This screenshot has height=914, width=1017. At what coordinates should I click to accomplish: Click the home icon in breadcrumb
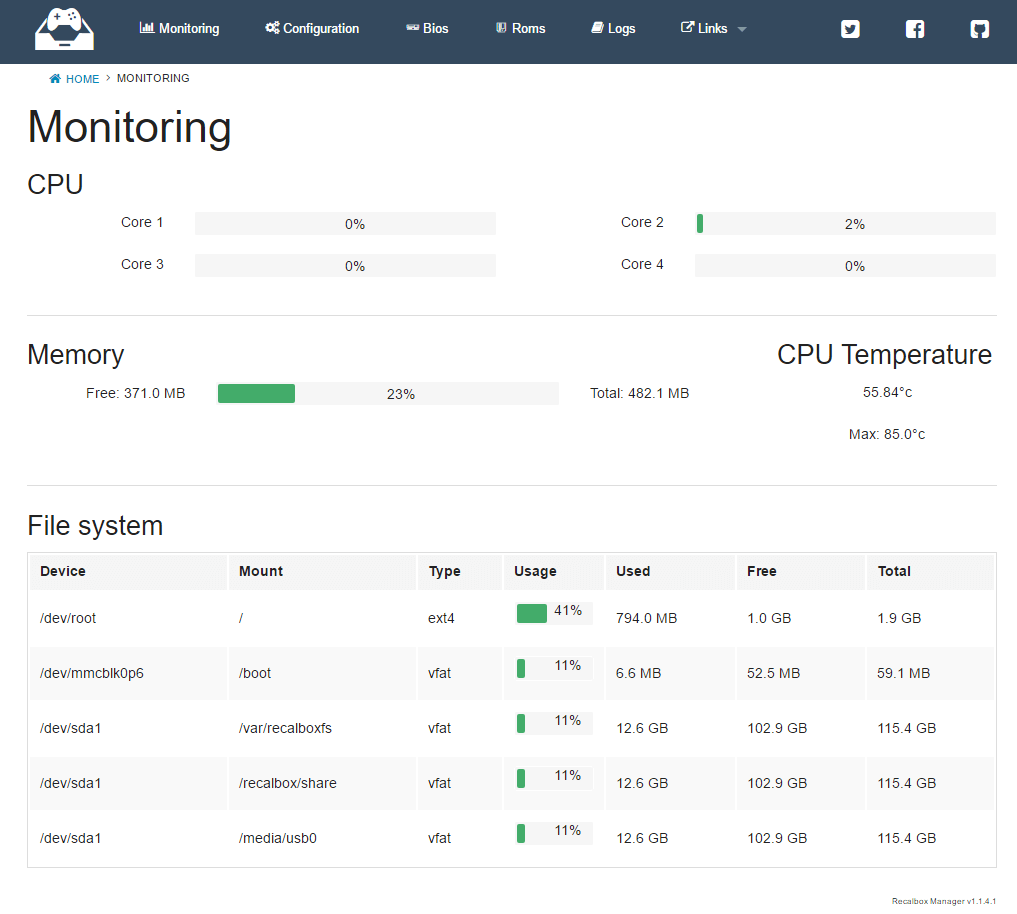tap(55, 79)
